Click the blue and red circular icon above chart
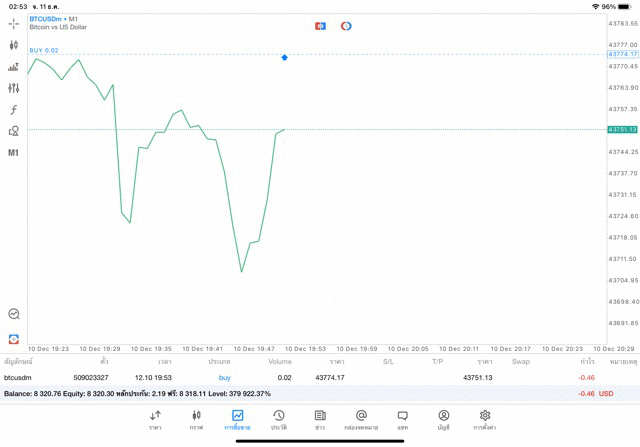Viewport: 640px width, 447px height. 346,25
